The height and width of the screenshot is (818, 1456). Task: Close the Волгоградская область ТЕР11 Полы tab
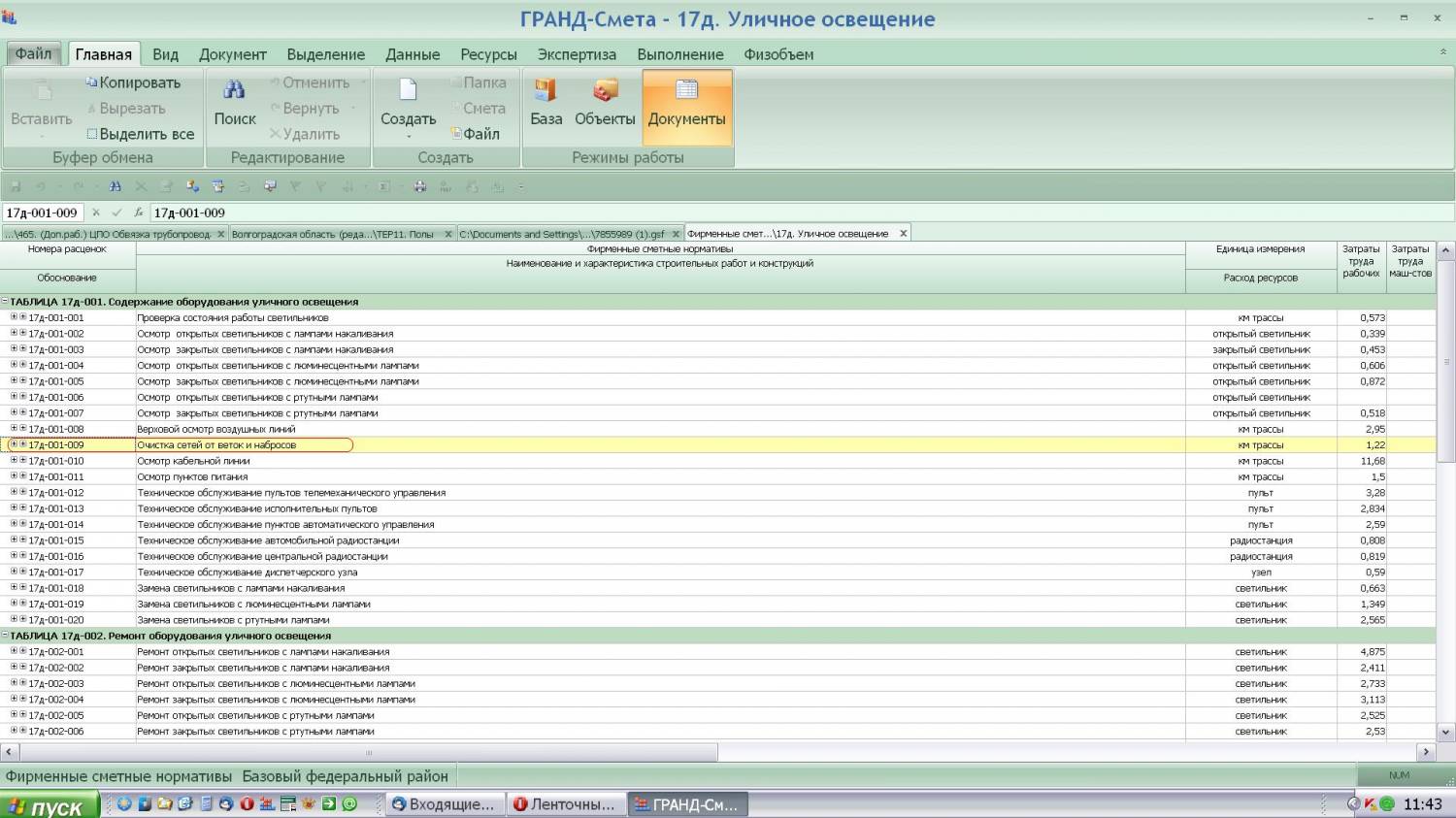click(449, 234)
